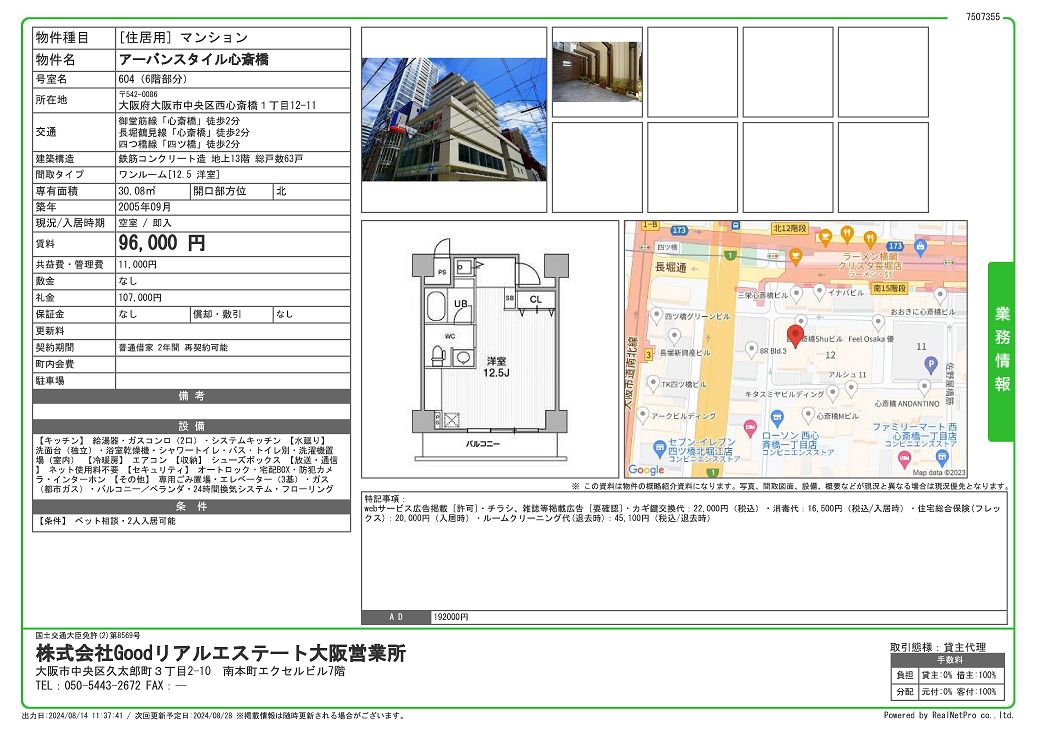Click the condition text ペット相談・2人入居可能
Viewport: 1040px width, 737px height.
point(125,521)
